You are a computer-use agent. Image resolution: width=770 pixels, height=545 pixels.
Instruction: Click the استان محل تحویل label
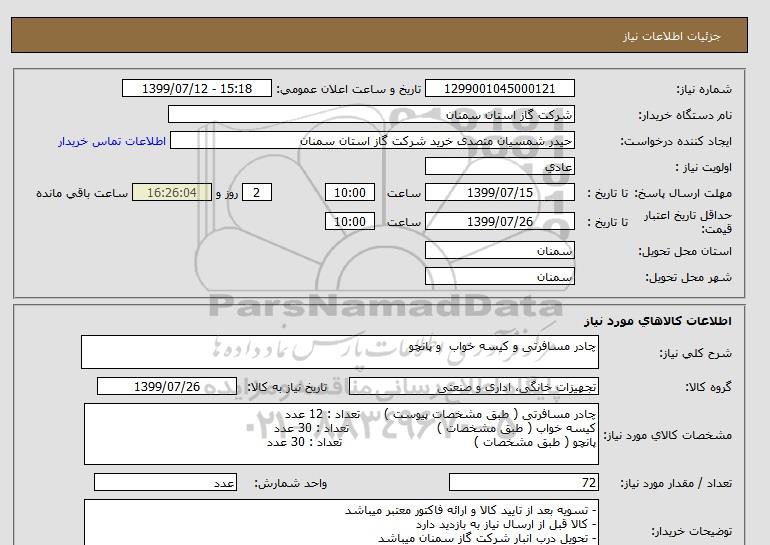[x=685, y=251]
